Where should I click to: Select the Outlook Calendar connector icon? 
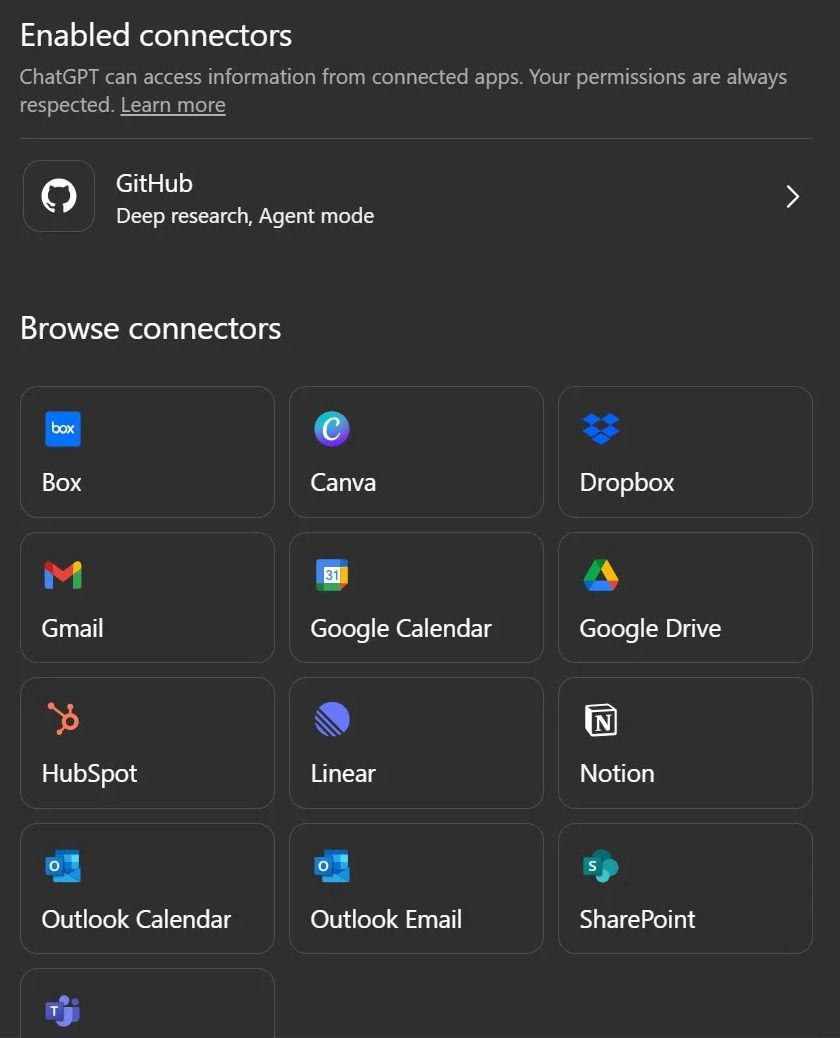63,865
